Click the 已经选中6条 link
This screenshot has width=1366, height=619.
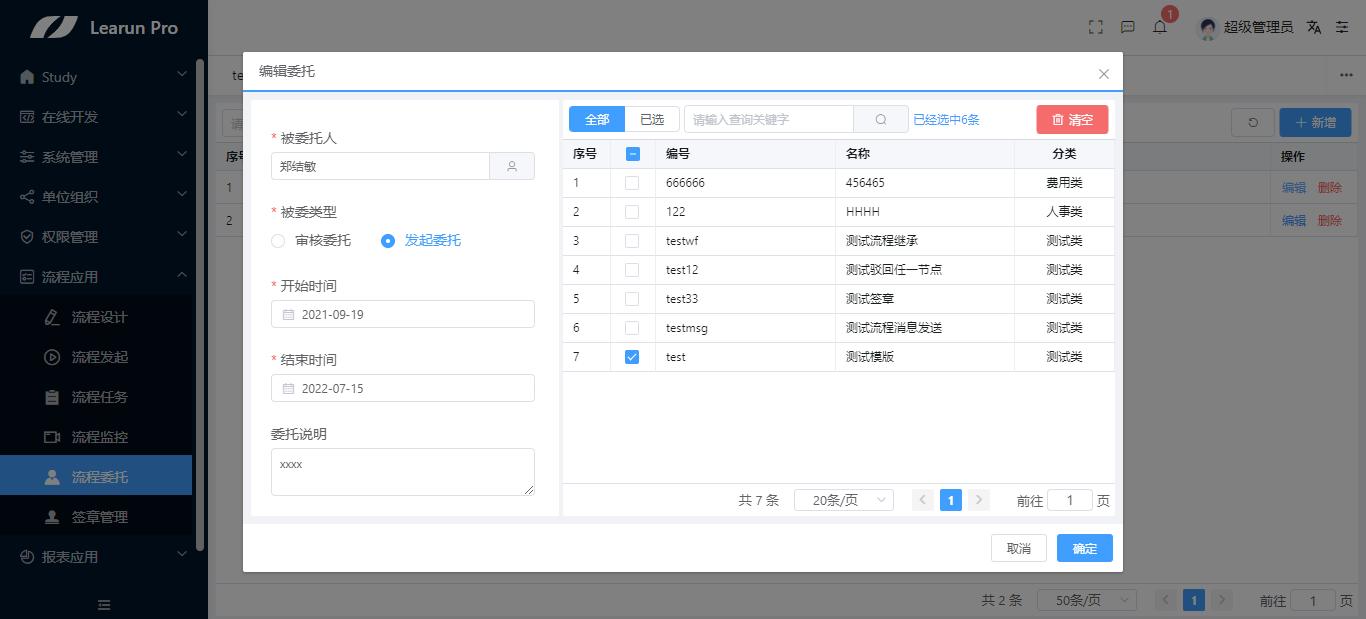[945, 118]
